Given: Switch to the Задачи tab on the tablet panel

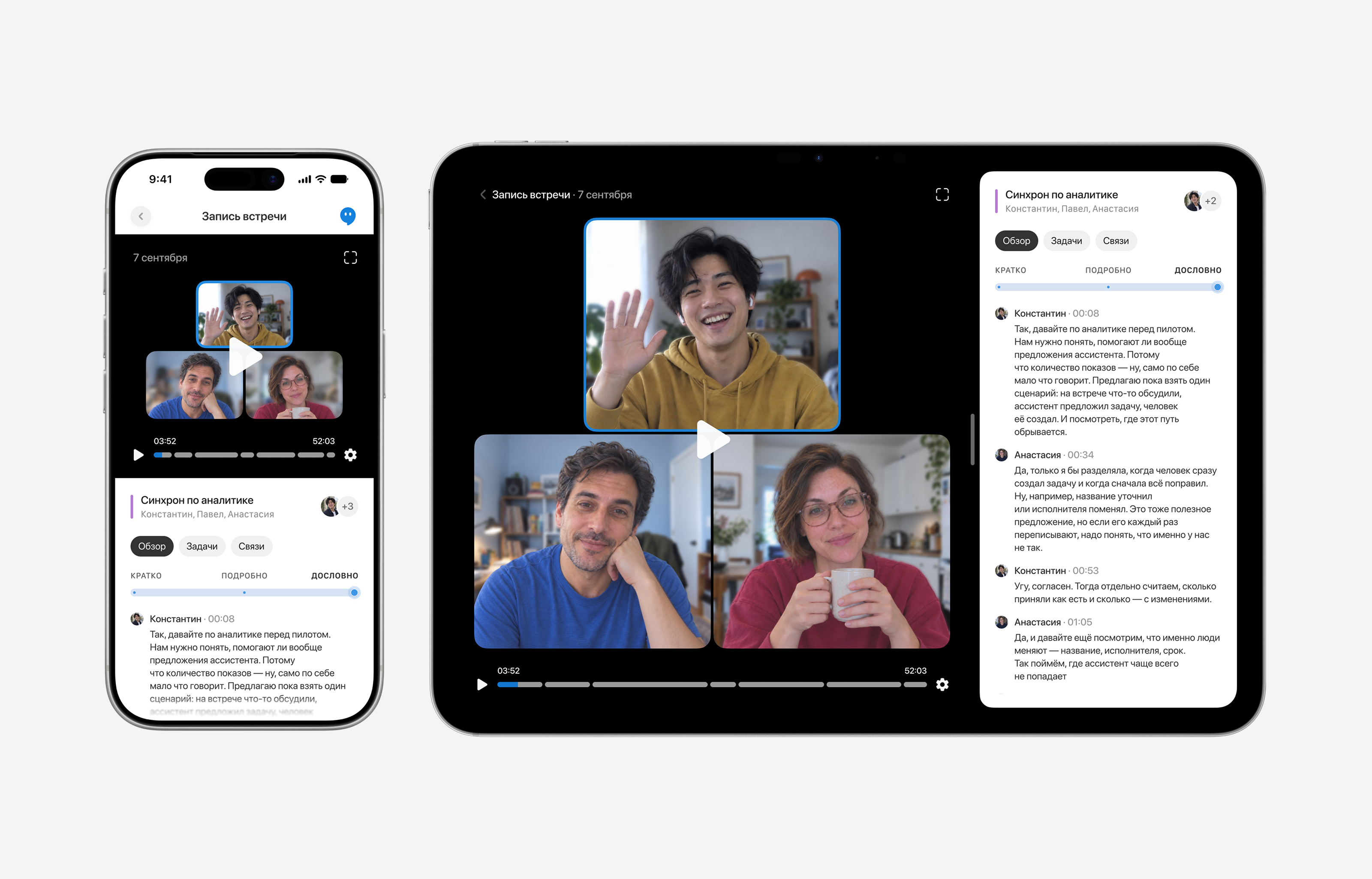Looking at the screenshot, I should [x=1066, y=241].
